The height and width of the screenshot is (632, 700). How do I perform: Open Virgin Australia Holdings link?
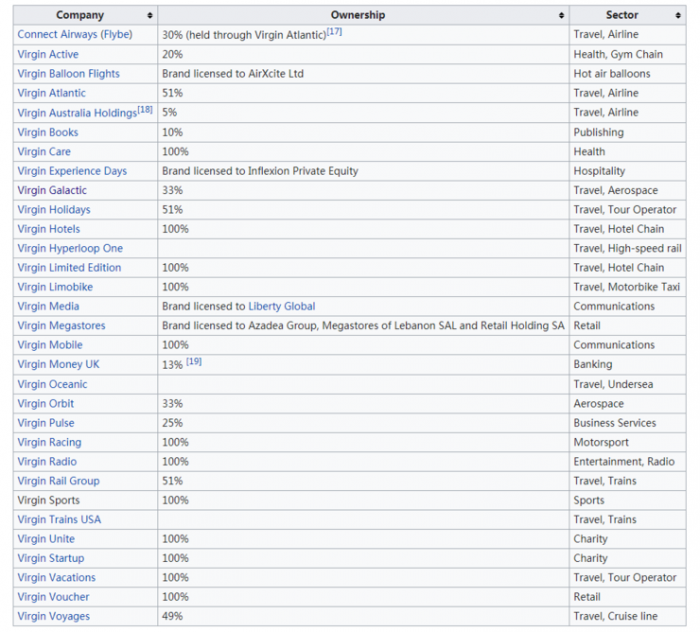pos(76,113)
